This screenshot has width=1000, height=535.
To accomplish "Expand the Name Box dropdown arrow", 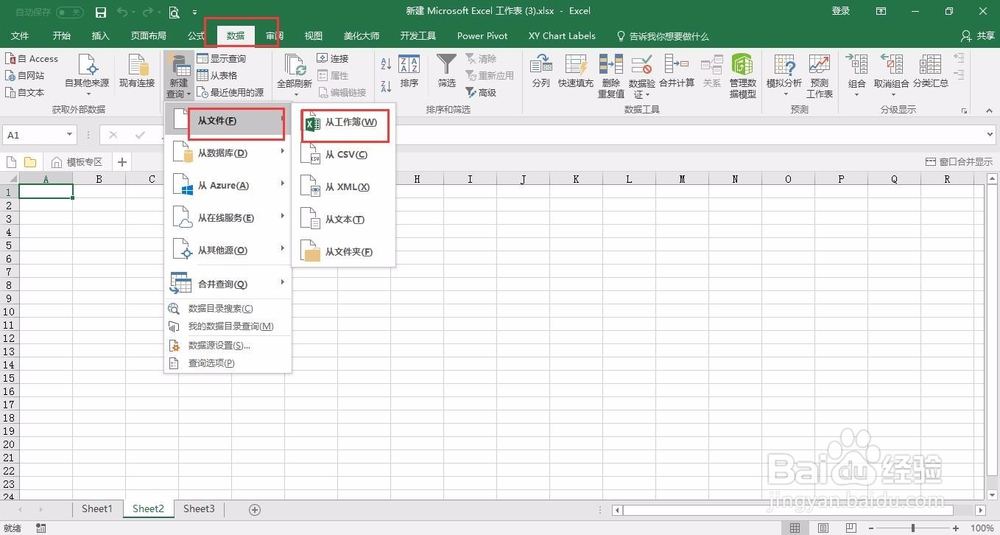I will 70,135.
